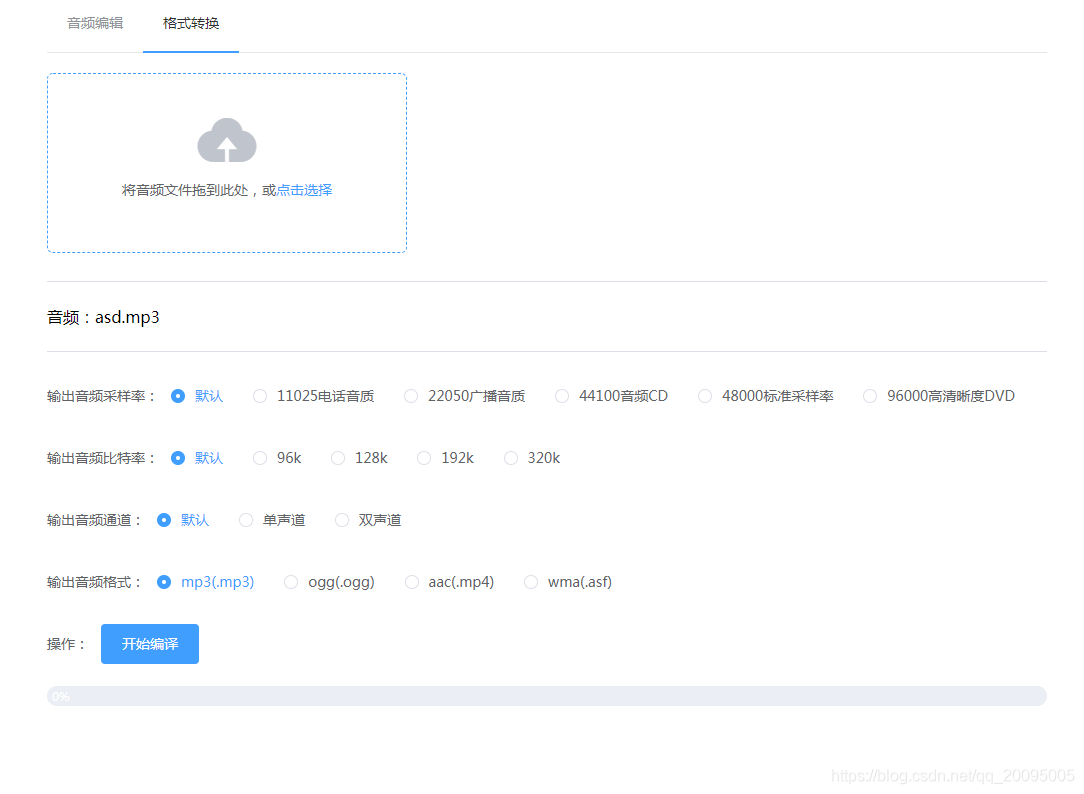Click the 输出音频比特率 label
The height and width of the screenshot is (794, 1084).
coord(101,458)
